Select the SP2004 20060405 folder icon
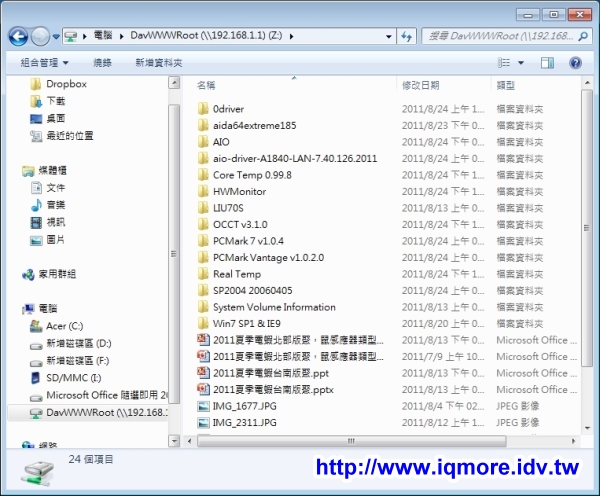The width and height of the screenshot is (600, 496). 203,290
